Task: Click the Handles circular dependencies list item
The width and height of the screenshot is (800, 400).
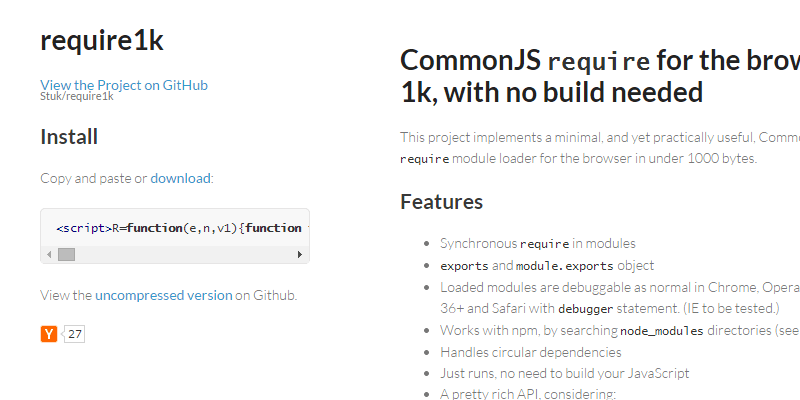Action: coord(530,352)
